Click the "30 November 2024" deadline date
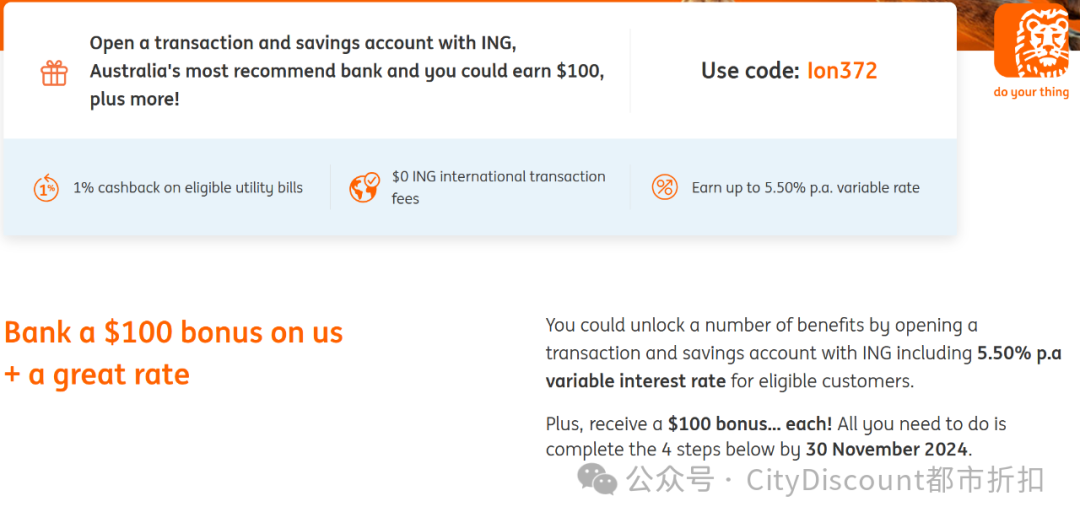Image resolution: width=1080 pixels, height=523 pixels. click(x=886, y=450)
